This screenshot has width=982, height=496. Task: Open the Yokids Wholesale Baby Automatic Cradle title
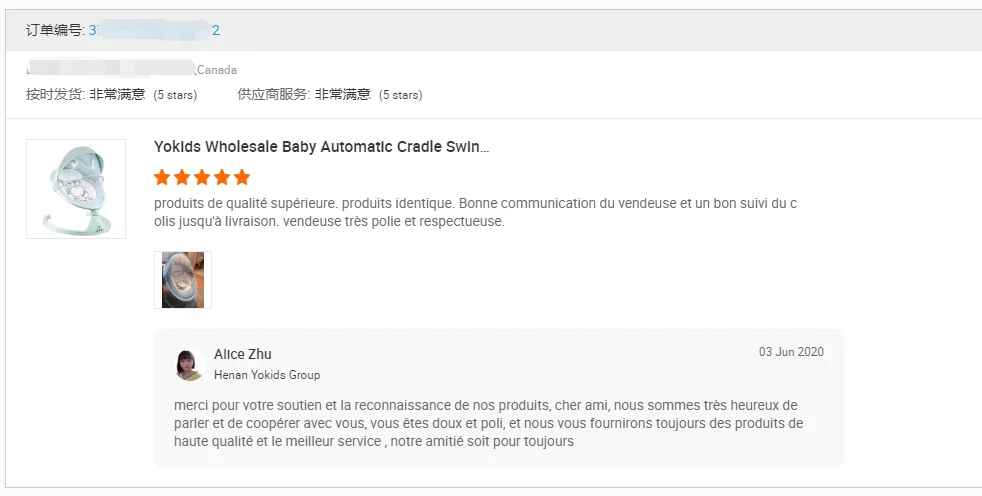click(321, 147)
